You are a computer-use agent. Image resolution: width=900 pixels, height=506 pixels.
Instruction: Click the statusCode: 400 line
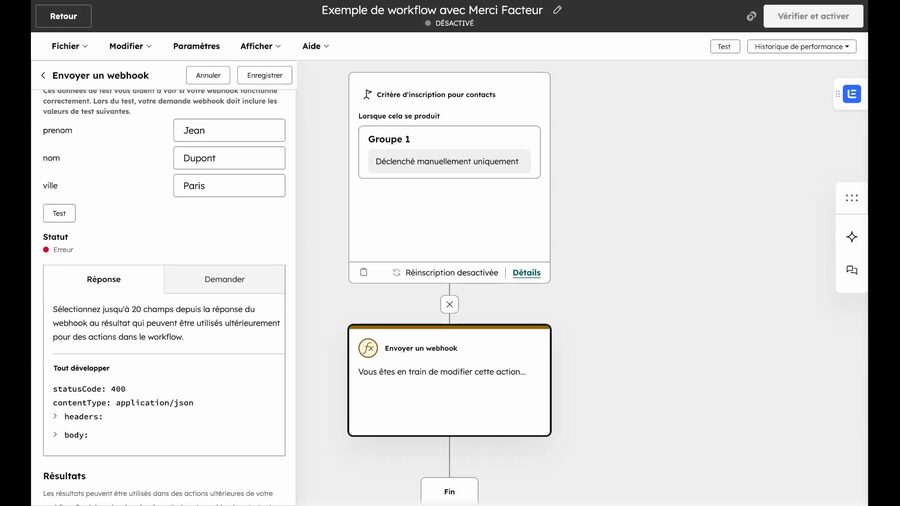pyautogui.click(x=89, y=388)
